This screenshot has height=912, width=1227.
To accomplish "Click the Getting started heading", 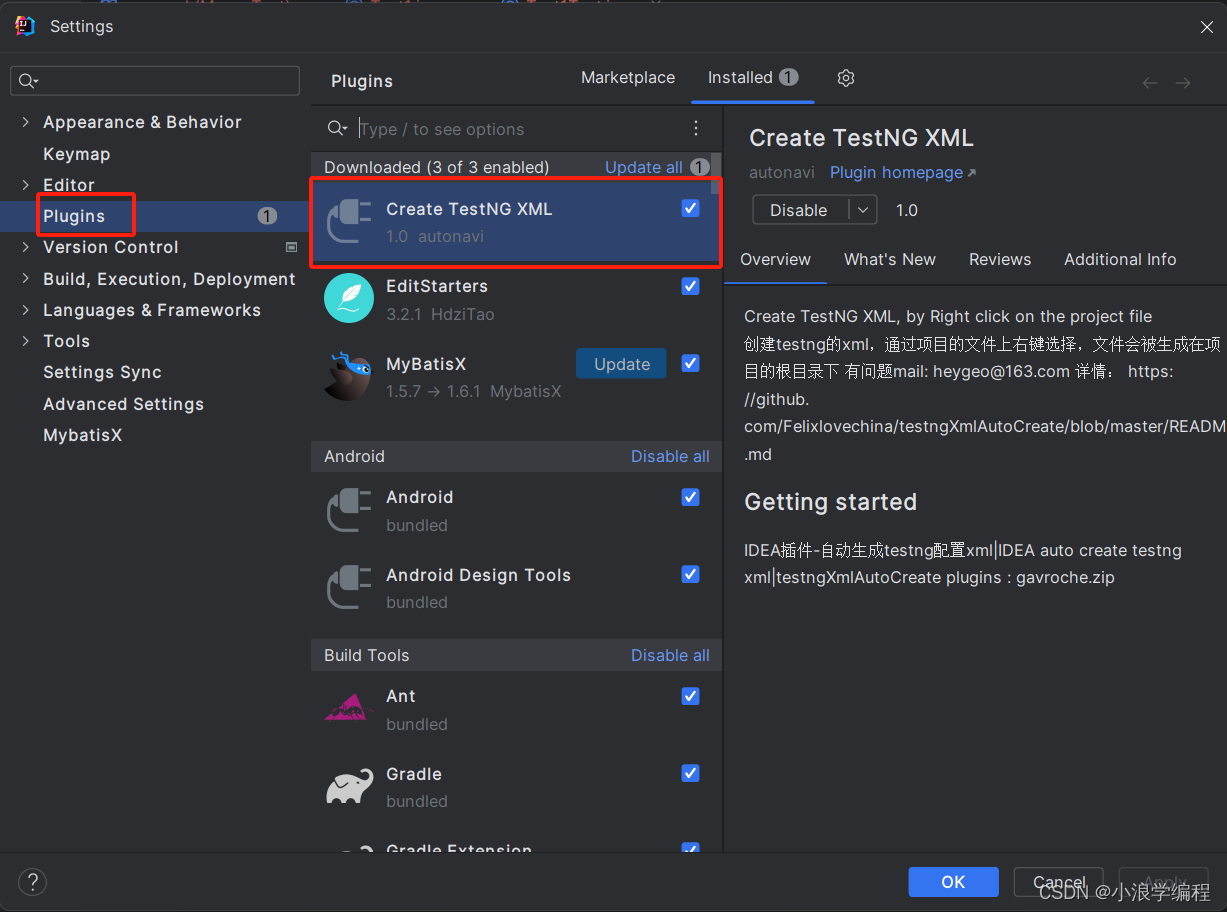I will [830, 502].
